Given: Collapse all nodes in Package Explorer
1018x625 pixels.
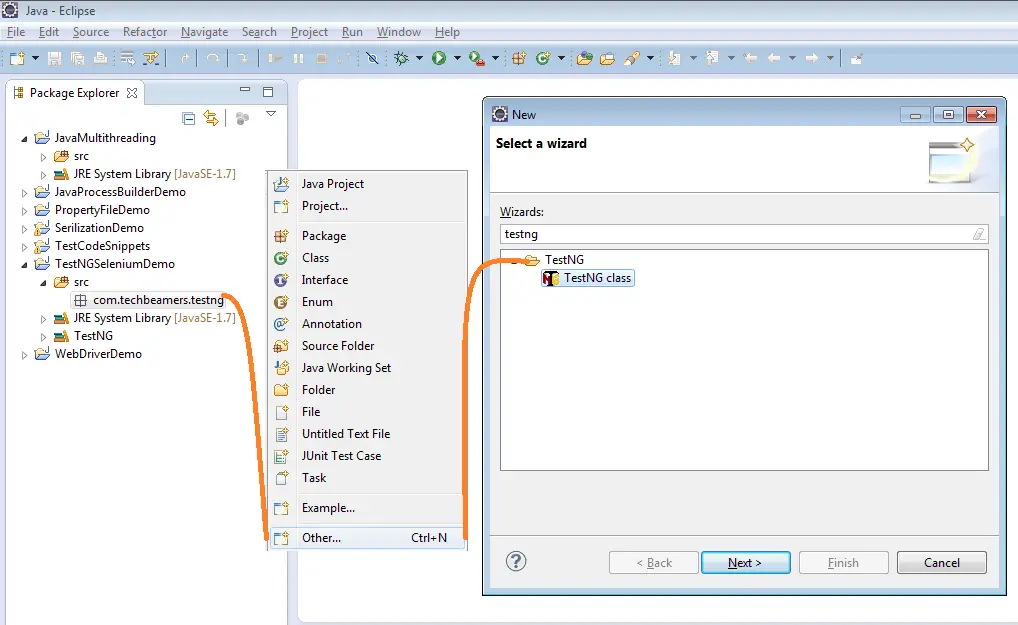Looking at the screenshot, I should click(x=188, y=117).
